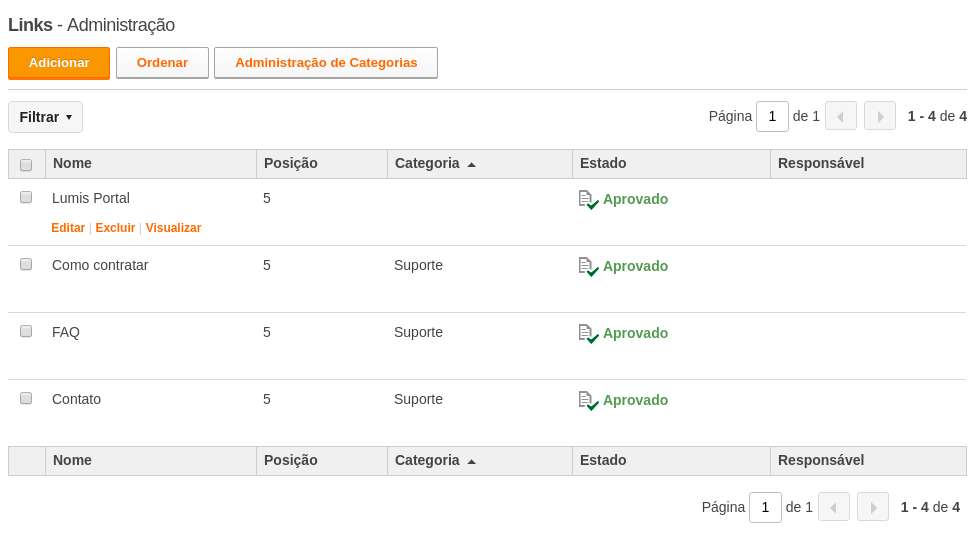Viewport: 975px width, 544px height.
Task: Click bottom pagination previous page arrow
Action: (834, 507)
